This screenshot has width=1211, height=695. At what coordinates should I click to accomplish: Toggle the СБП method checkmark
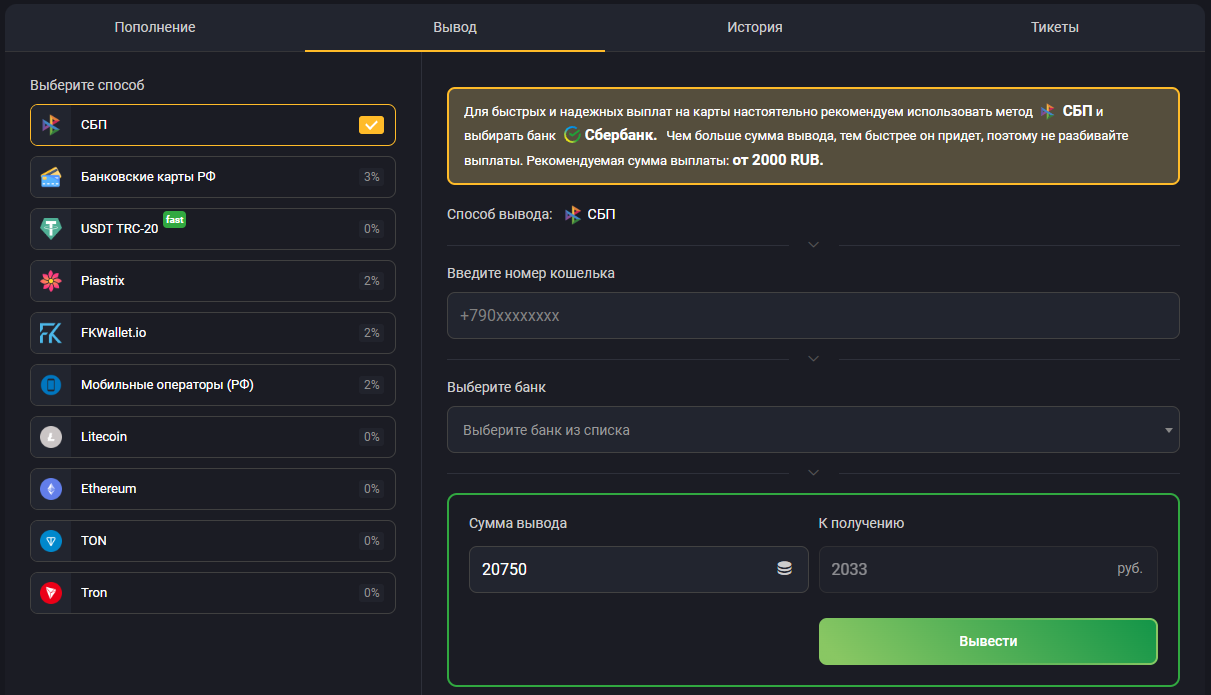[x=371, y=125]
